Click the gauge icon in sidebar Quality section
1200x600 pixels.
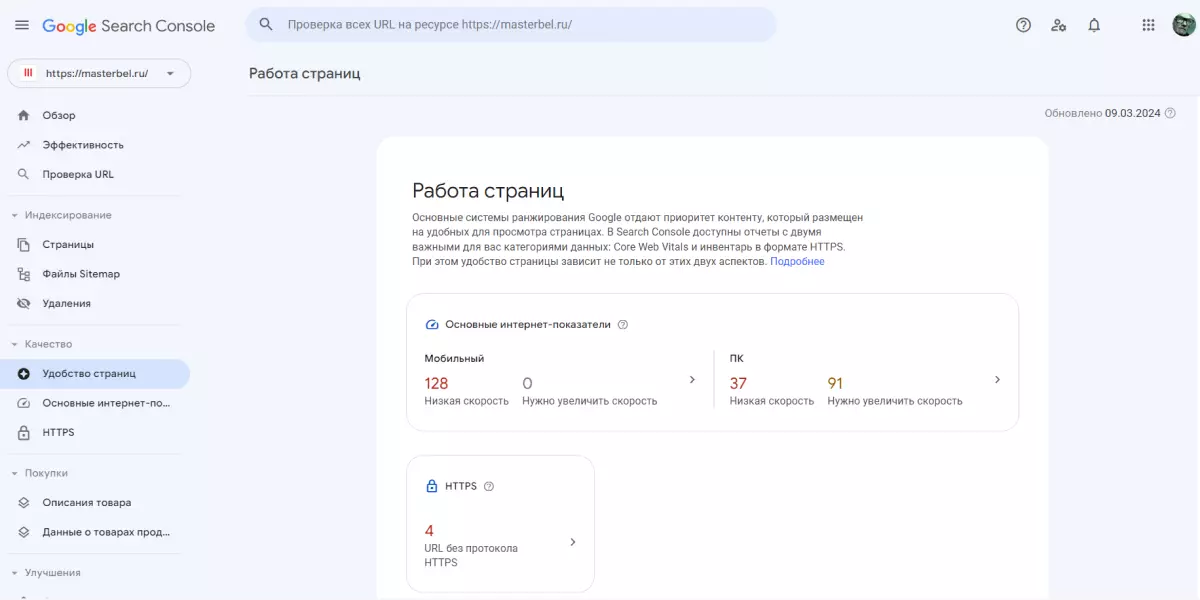(24, 403)
